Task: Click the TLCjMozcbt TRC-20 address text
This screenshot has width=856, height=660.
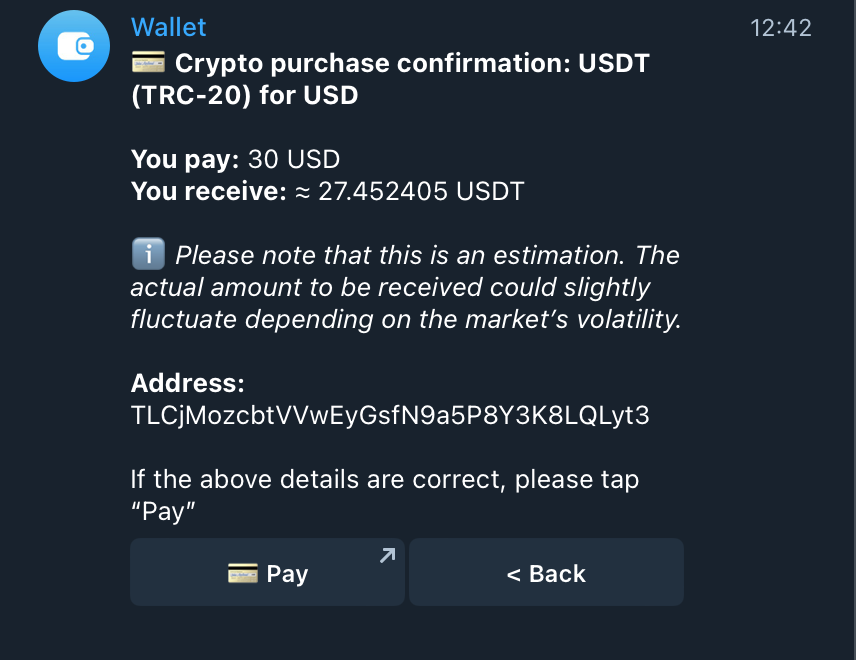Action: coord(390,415)
